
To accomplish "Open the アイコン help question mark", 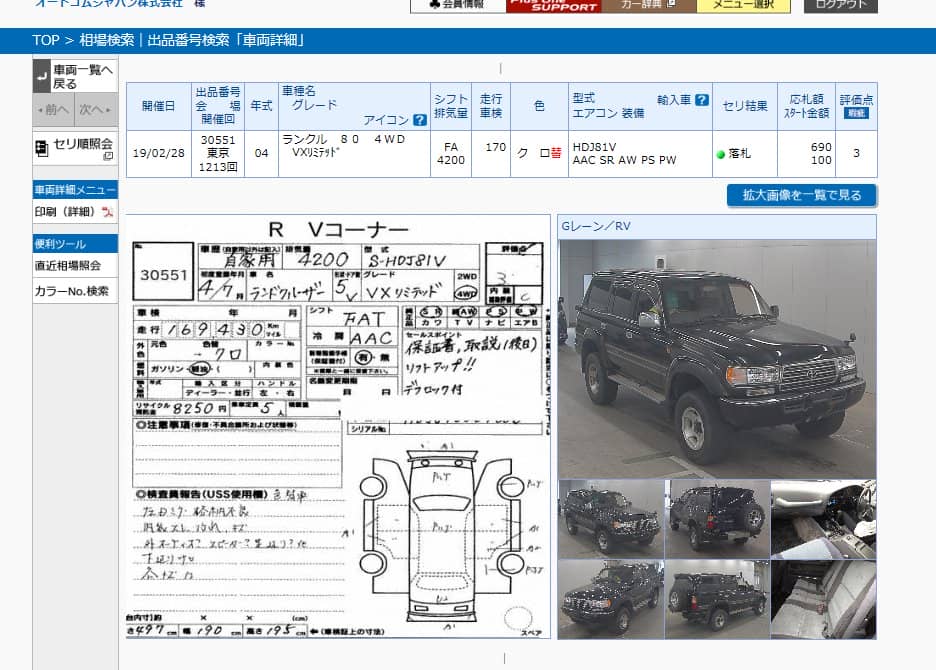I will click(x=420, y=120).
